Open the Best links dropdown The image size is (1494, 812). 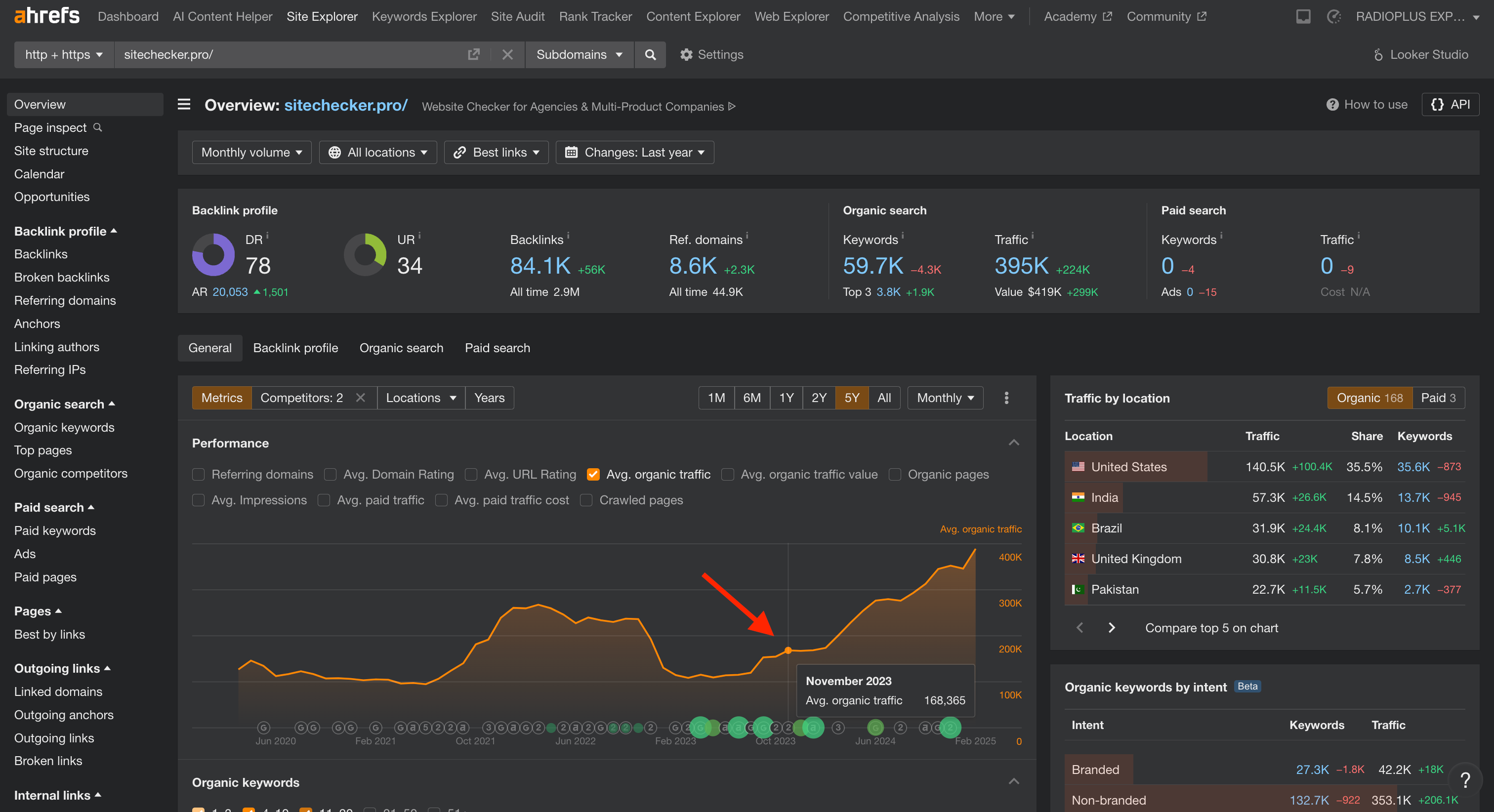coord(496,152)
